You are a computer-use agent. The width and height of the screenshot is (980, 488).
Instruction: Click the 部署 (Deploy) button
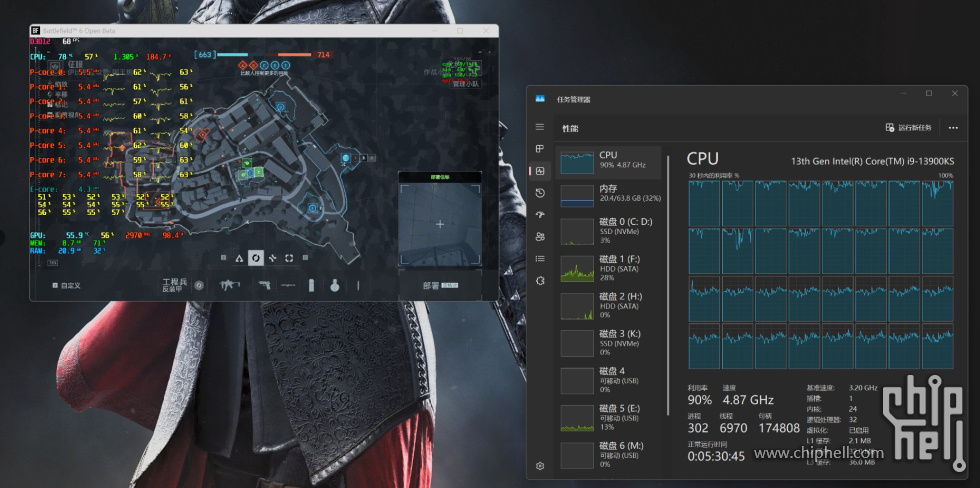pyautogui.click(x=440, y=286)
